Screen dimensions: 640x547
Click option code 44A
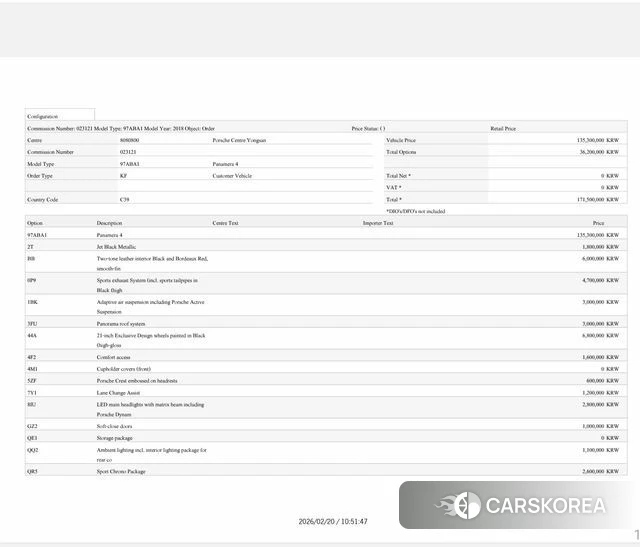(32, 336)
